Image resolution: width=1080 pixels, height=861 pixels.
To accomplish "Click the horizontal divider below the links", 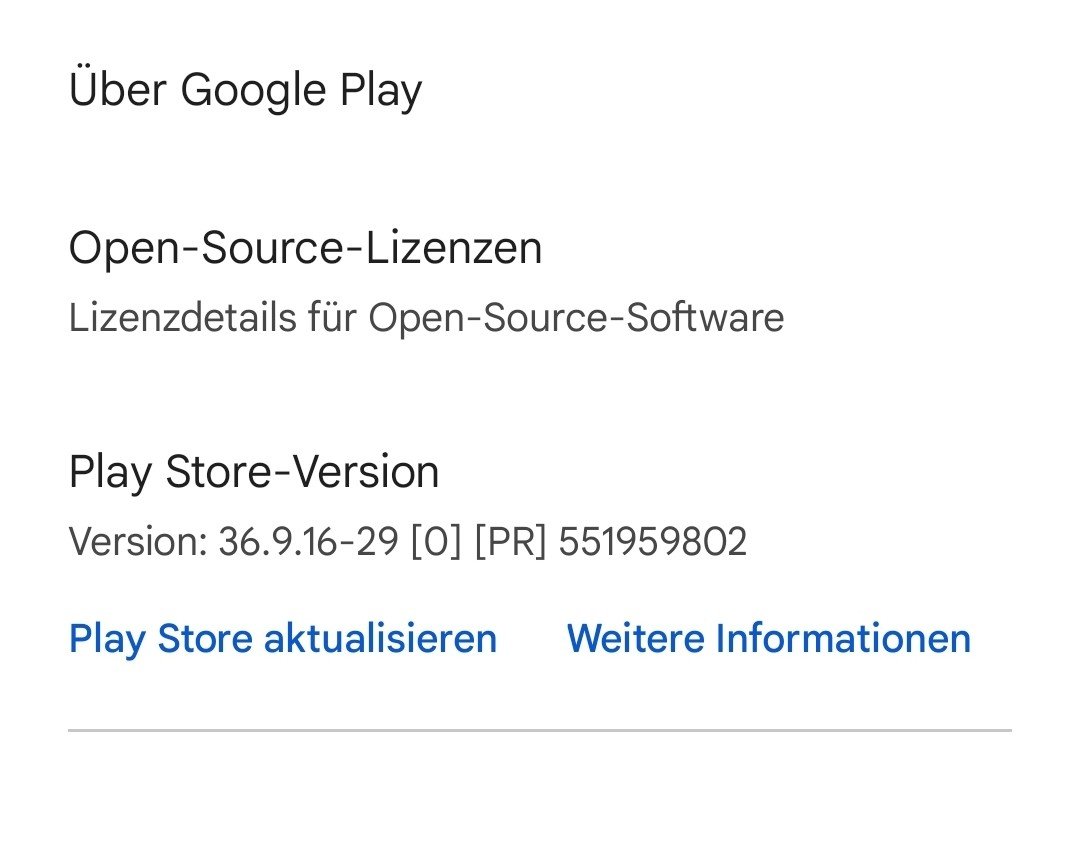I will tap(540, 731).
